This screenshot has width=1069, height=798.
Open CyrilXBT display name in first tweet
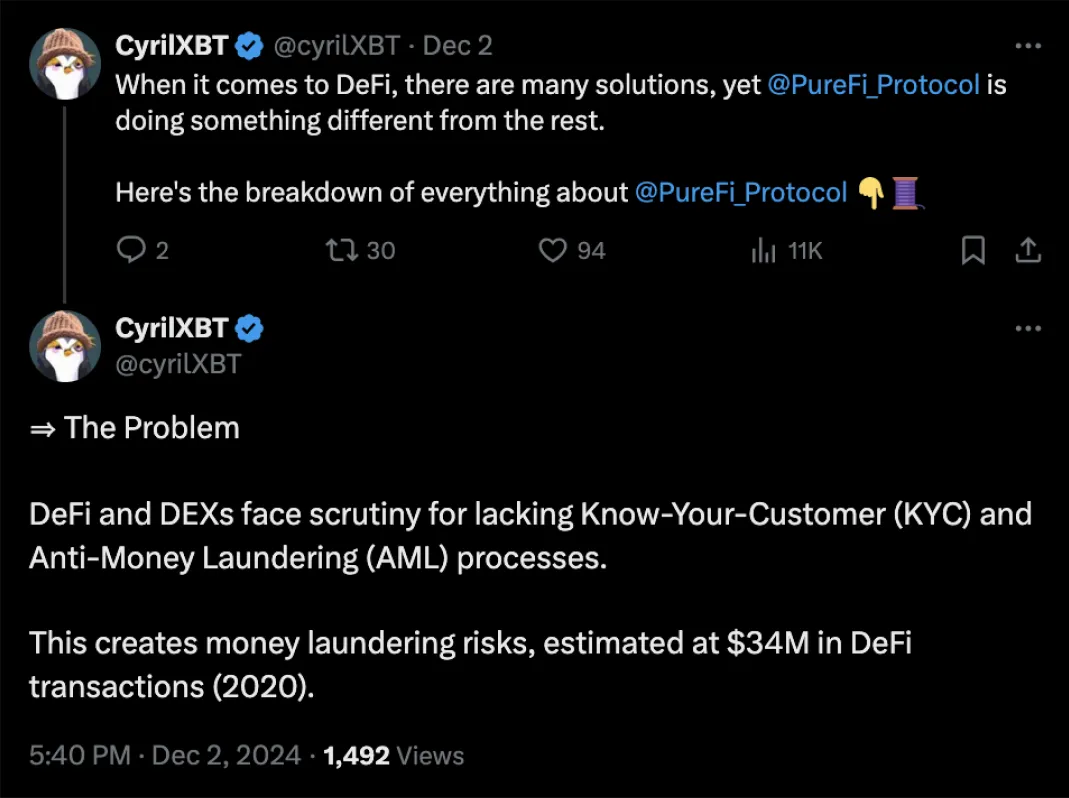[172, 46]
